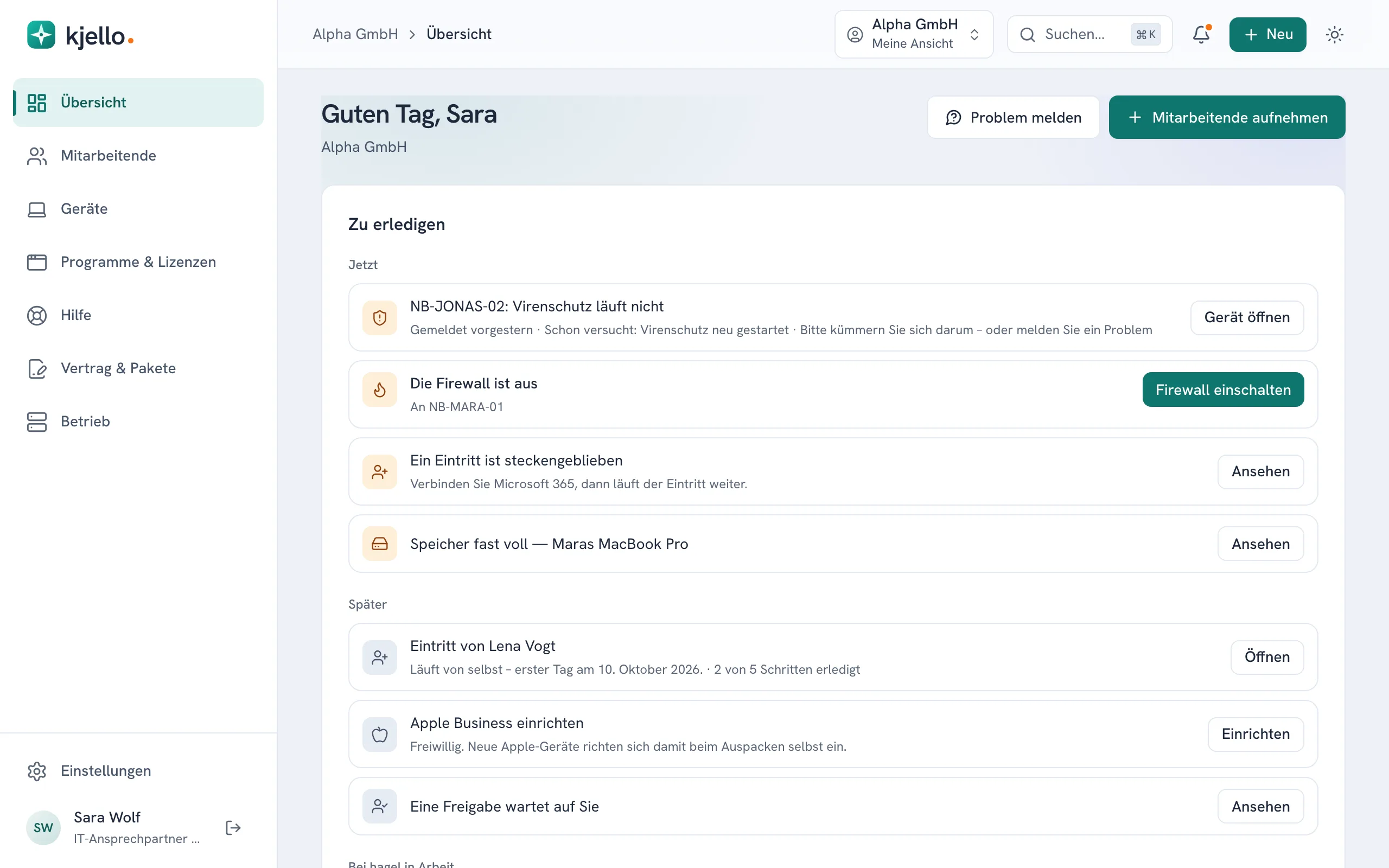Click Alpha GmbH in the breadcrumb

point(355,34)
